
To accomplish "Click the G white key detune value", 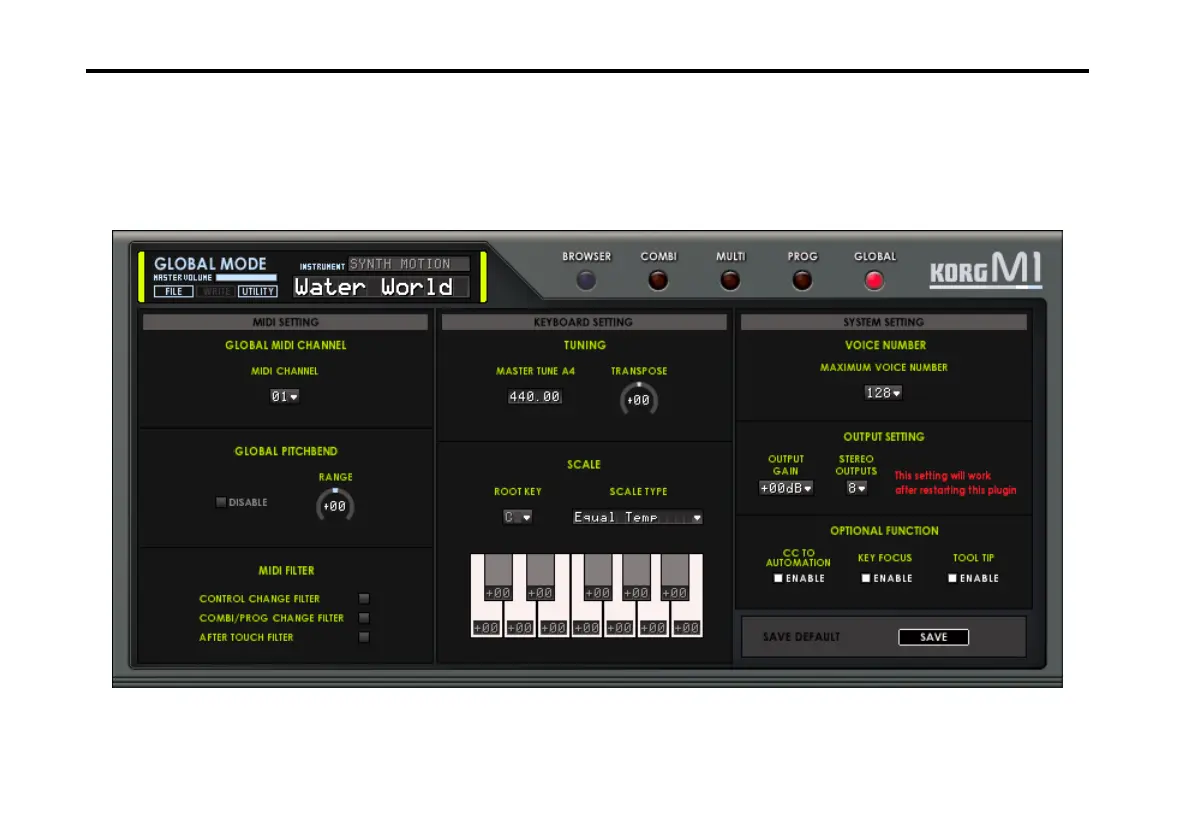I will pyautogui.click(x=620, y=628).
